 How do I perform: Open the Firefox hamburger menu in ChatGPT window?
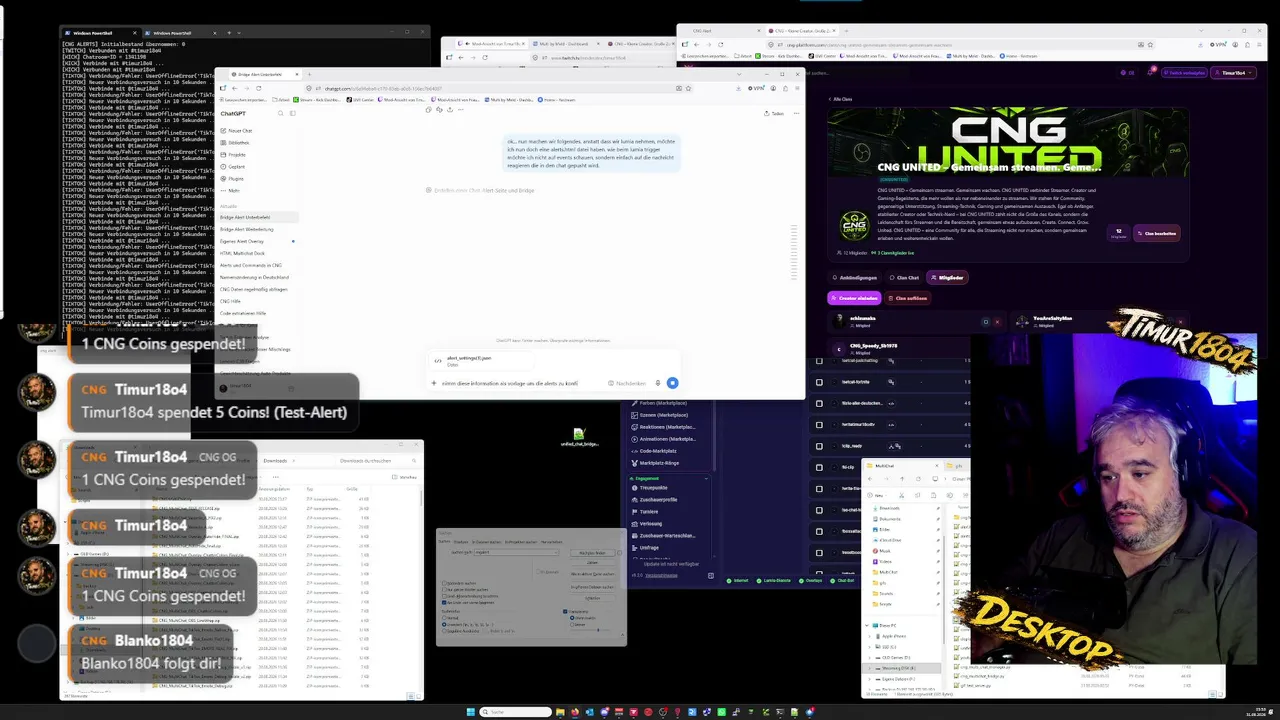(x=797, y=88)
